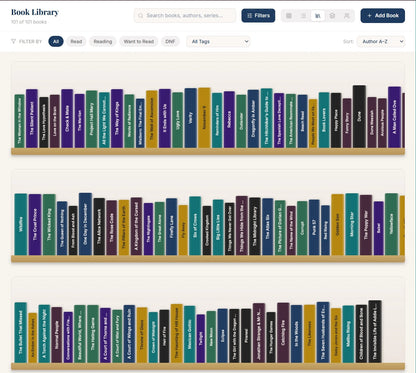Select the Babel book spine
The height and width of the screenshot is (373, 416).
(379, 228)
